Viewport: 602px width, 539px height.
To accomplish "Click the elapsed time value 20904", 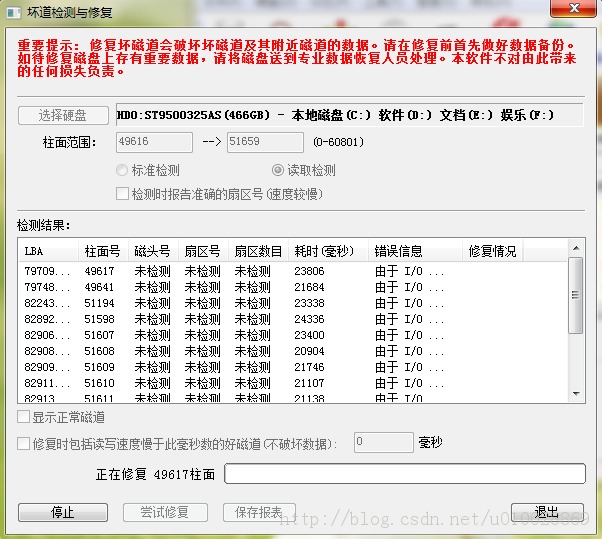I will (x=309, y=351).
